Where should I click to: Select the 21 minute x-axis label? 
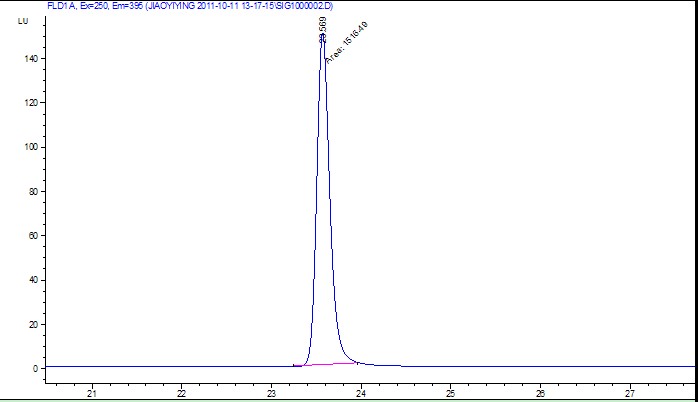pos(92,394)
